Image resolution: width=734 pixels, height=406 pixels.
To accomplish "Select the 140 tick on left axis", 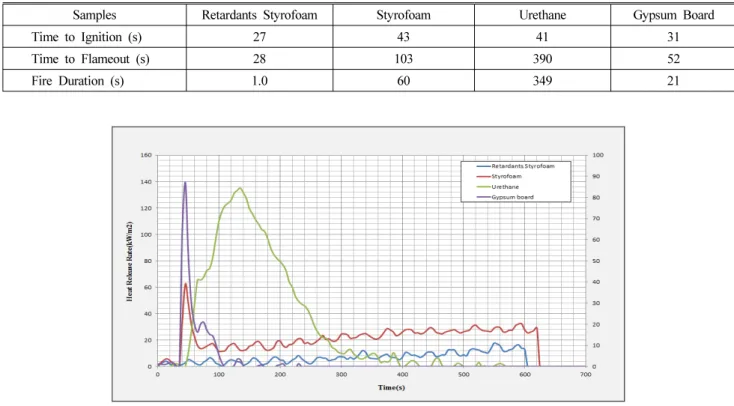I will (x=146, y=182).
